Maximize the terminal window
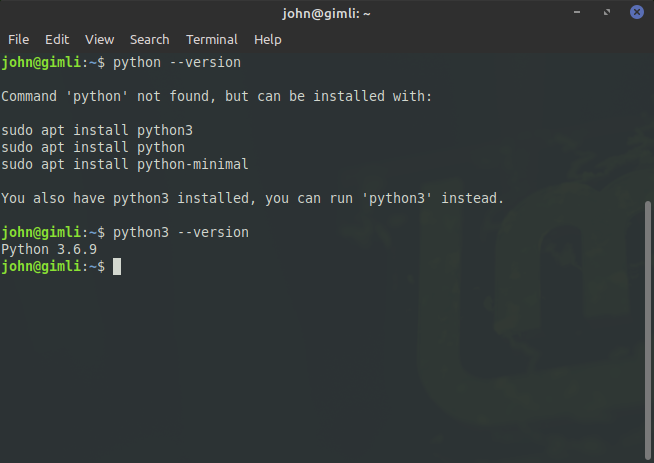Viewport: 654px width, 463px height. pyautogui.click(x=607, y=12)
